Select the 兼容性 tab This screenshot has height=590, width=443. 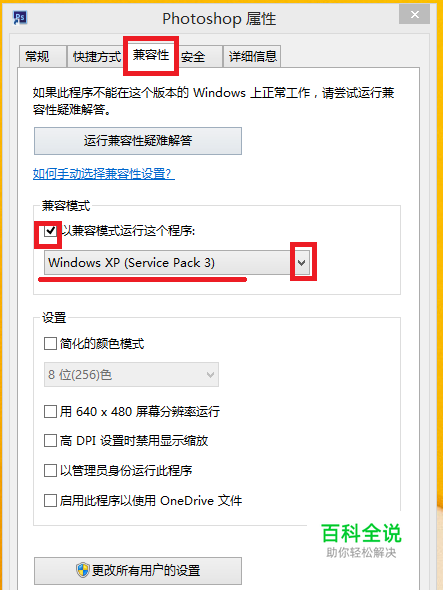click(x=151, y=55)
